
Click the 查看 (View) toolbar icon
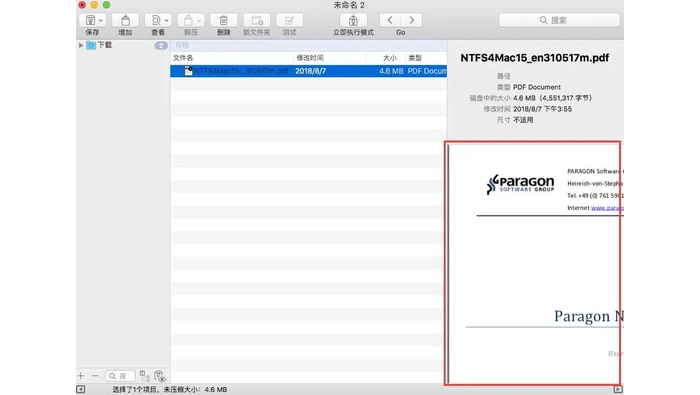[156, 21]
